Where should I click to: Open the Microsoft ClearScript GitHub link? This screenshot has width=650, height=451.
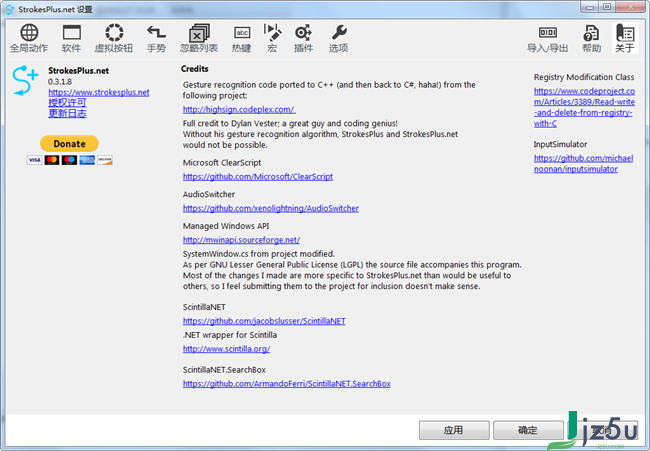click(x=258, y=177)
